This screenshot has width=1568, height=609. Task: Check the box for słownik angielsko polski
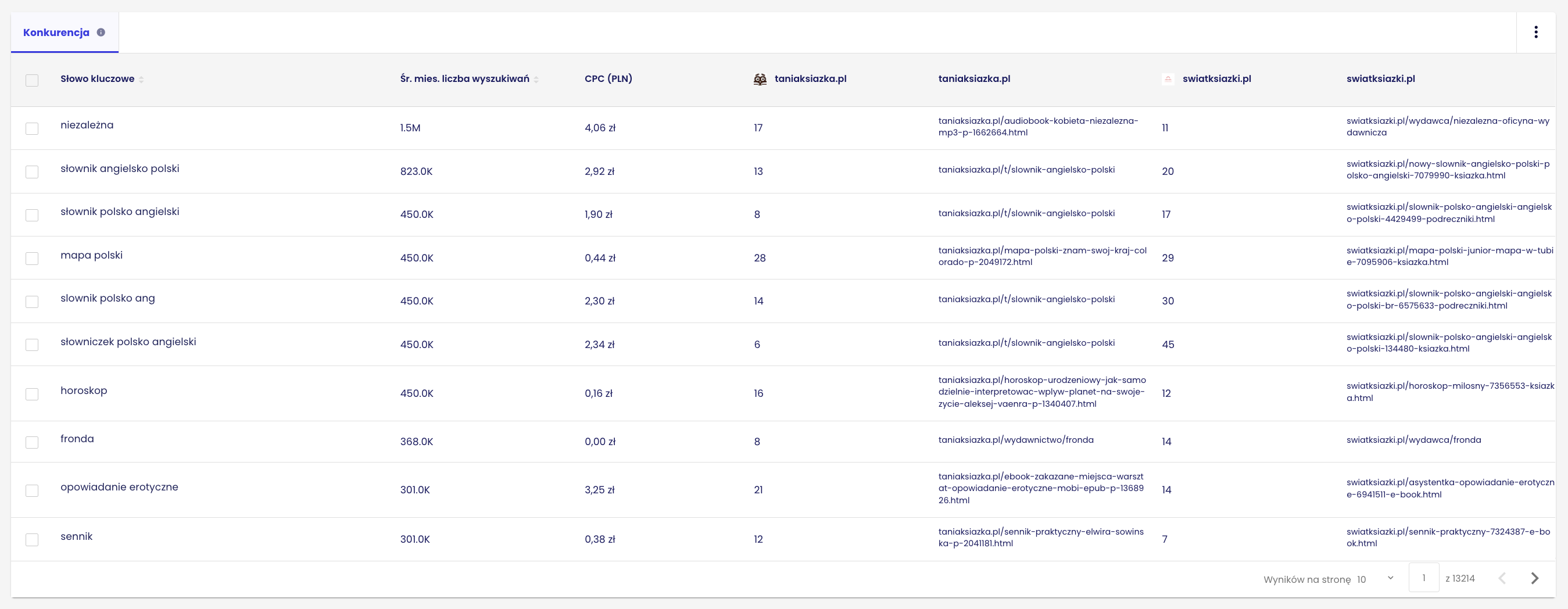[x=33, y=171]
